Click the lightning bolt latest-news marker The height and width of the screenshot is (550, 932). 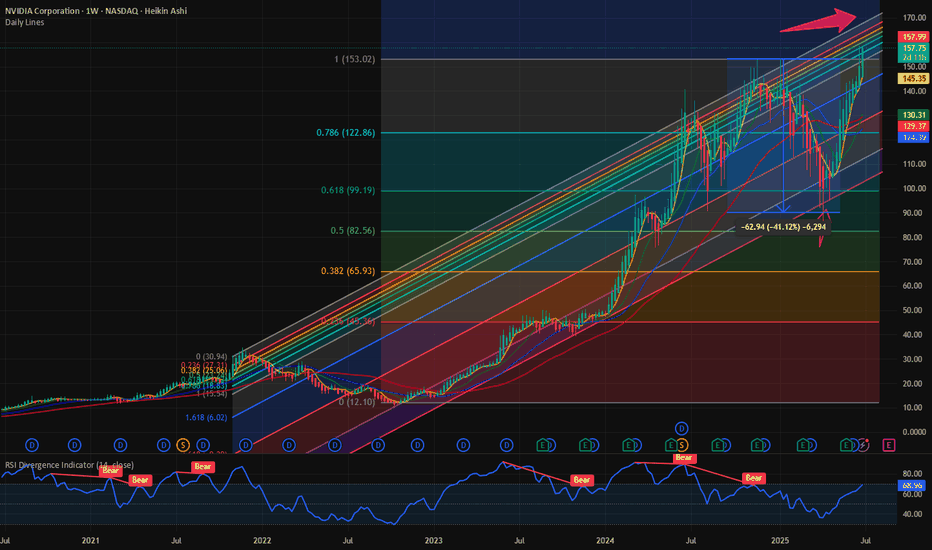point(862,445)
